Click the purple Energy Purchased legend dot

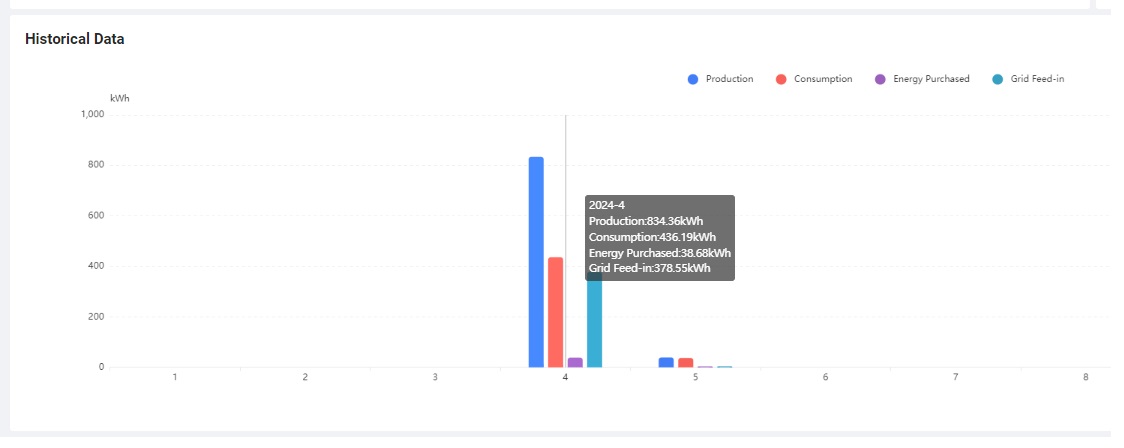pyautogui.click(x=880, y=79)
